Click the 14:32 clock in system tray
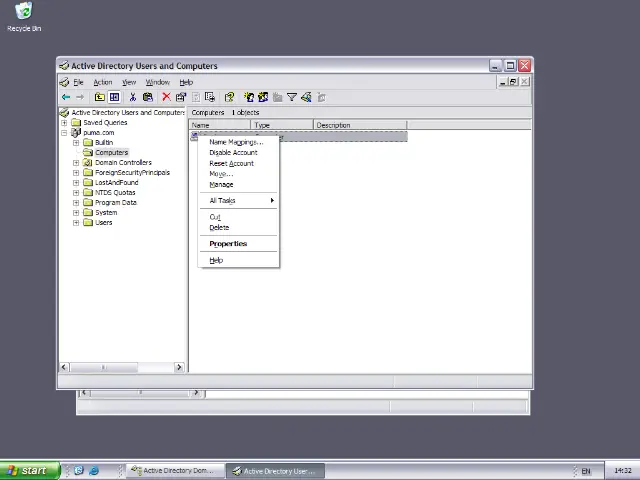Image resolution: width=640 pixels, height=480 pixels. click(x=623, y=471)
